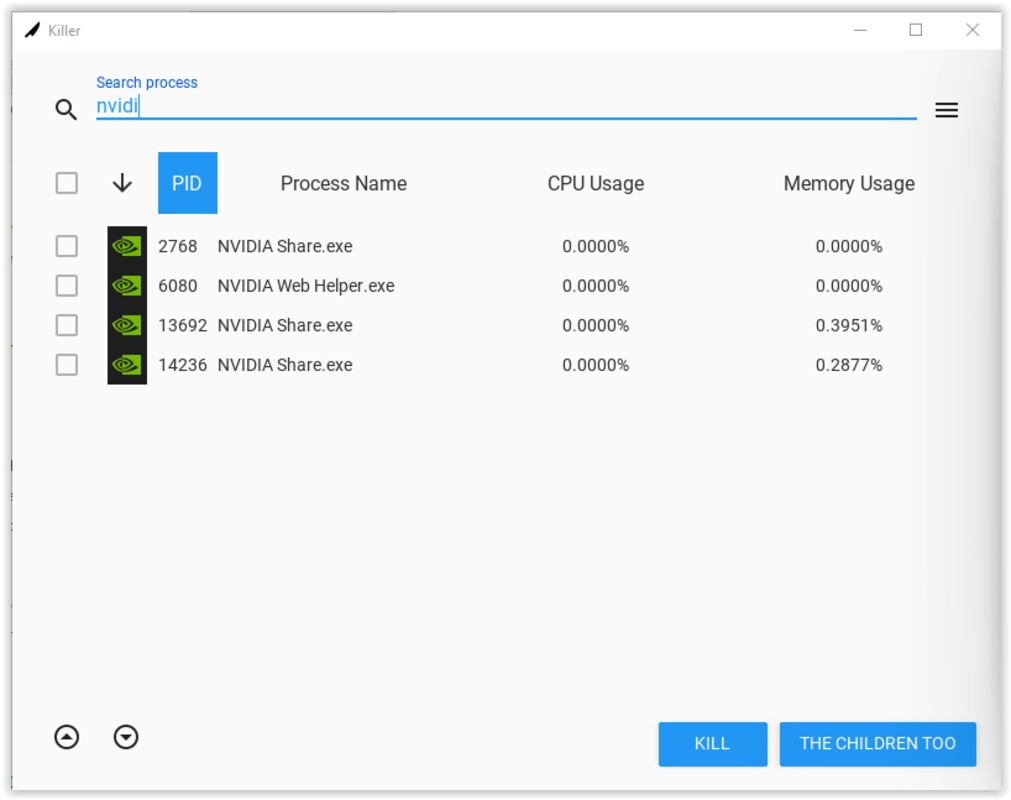Click NVIDIA icon for PID 14236

[x=127, y=365]
